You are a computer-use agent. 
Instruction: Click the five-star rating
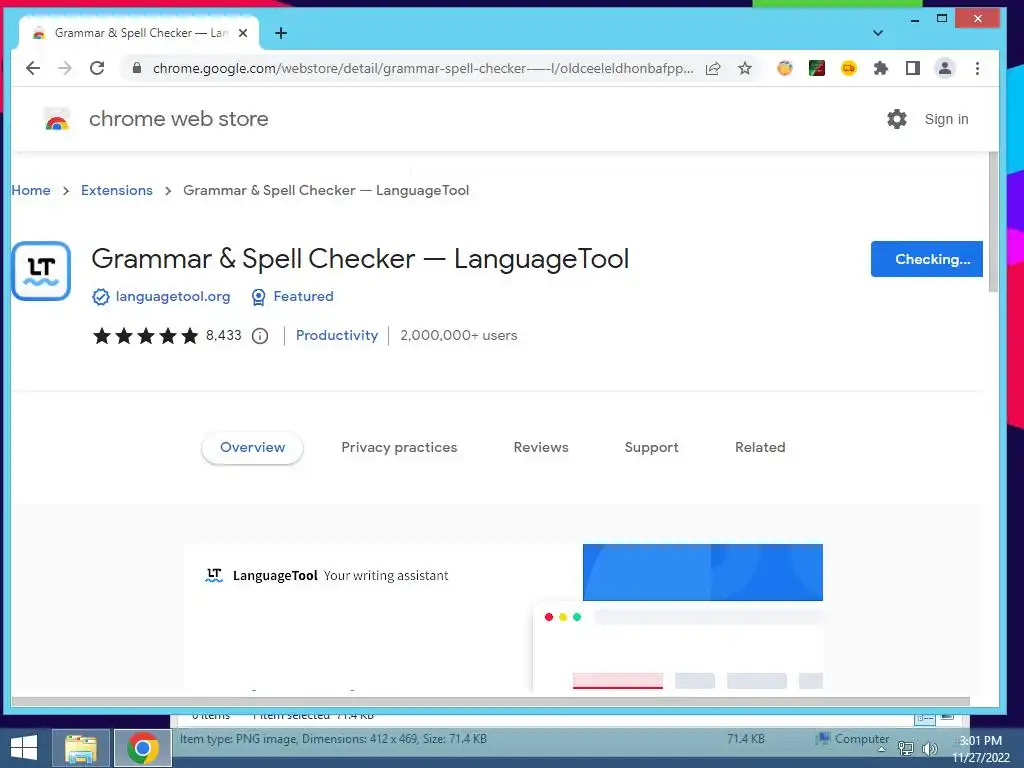coord(146,336)
